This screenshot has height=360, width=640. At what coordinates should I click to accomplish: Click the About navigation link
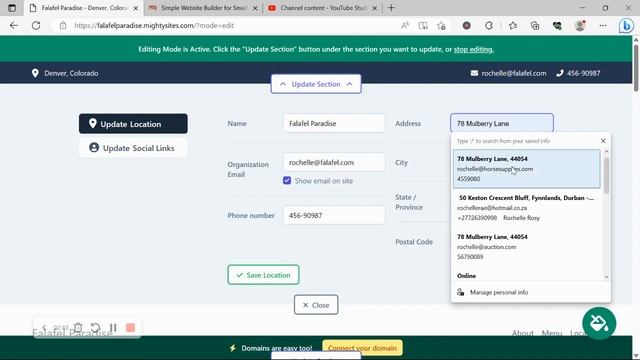(522, 333)
